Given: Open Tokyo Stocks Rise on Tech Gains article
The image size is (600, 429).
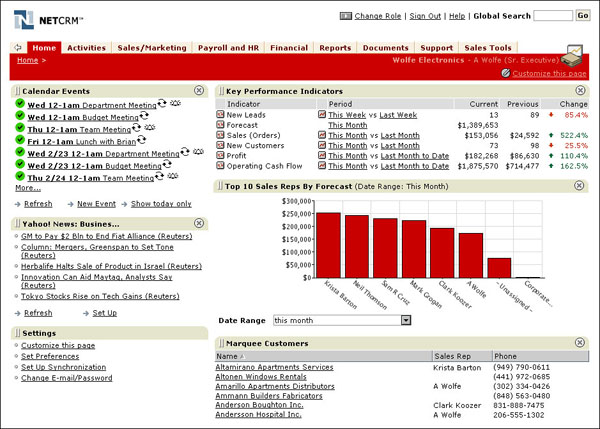Looking at the screenshot, I should point(100,296).
